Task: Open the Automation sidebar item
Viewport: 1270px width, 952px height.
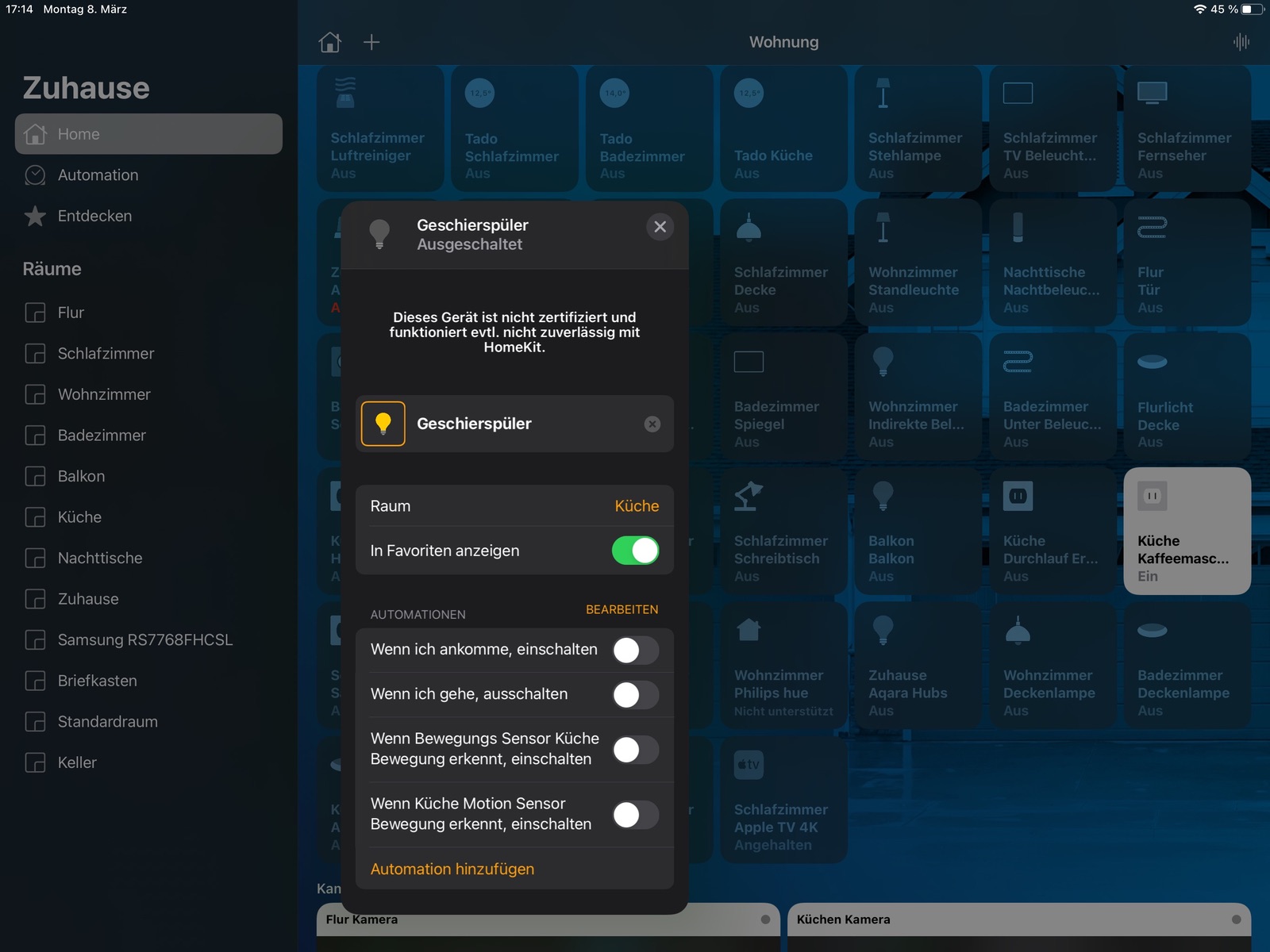Action: (98, 175)
